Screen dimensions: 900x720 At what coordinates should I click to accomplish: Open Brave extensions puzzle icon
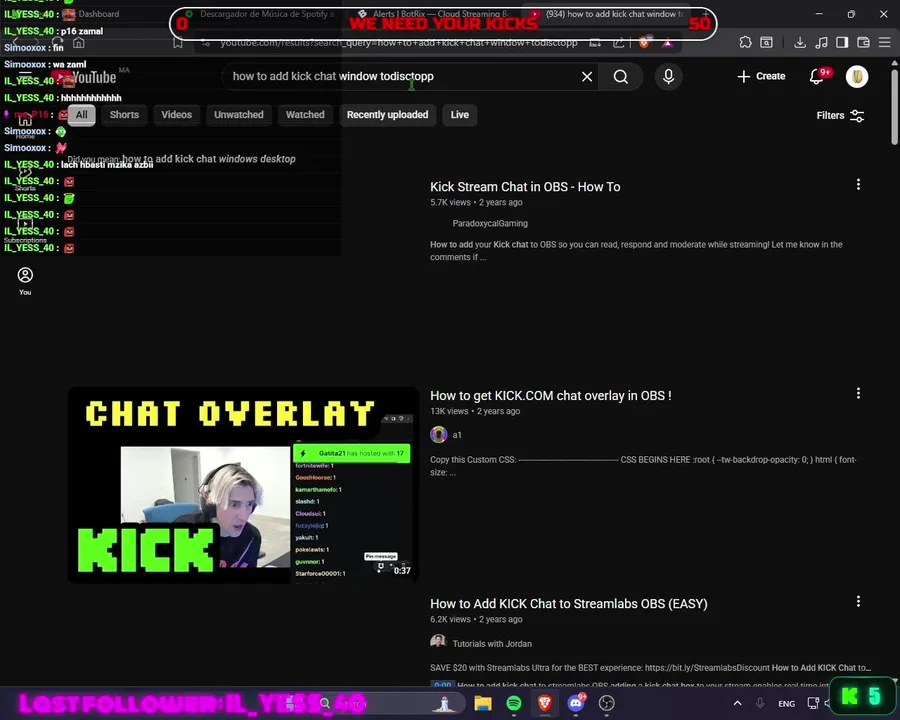pos(745,42)
